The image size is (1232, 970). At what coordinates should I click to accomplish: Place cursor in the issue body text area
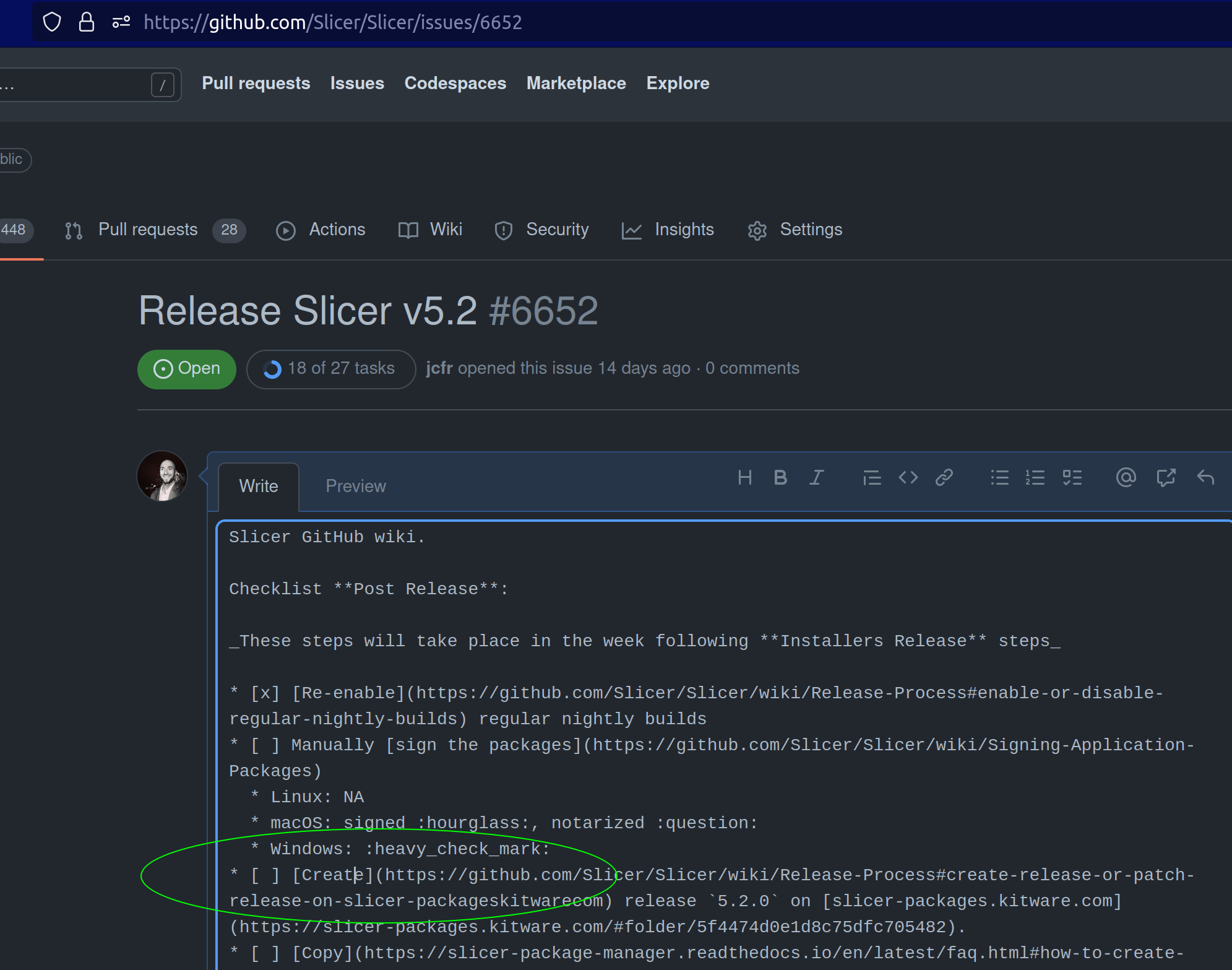click(724, 746)
